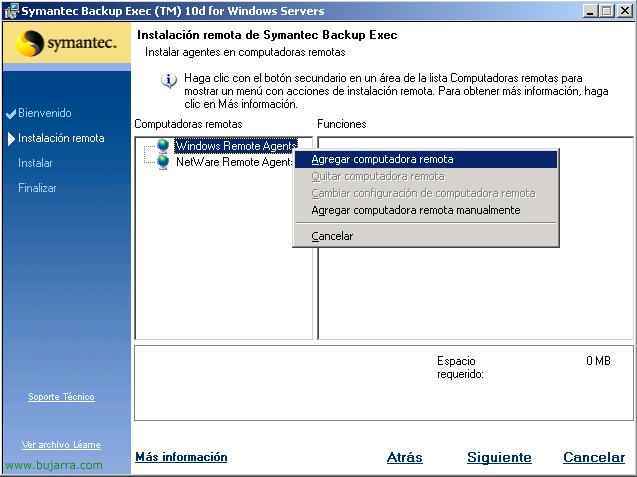637x477 pixels.
Task: Go back with the Atrás button
Action: click(404, 457)
